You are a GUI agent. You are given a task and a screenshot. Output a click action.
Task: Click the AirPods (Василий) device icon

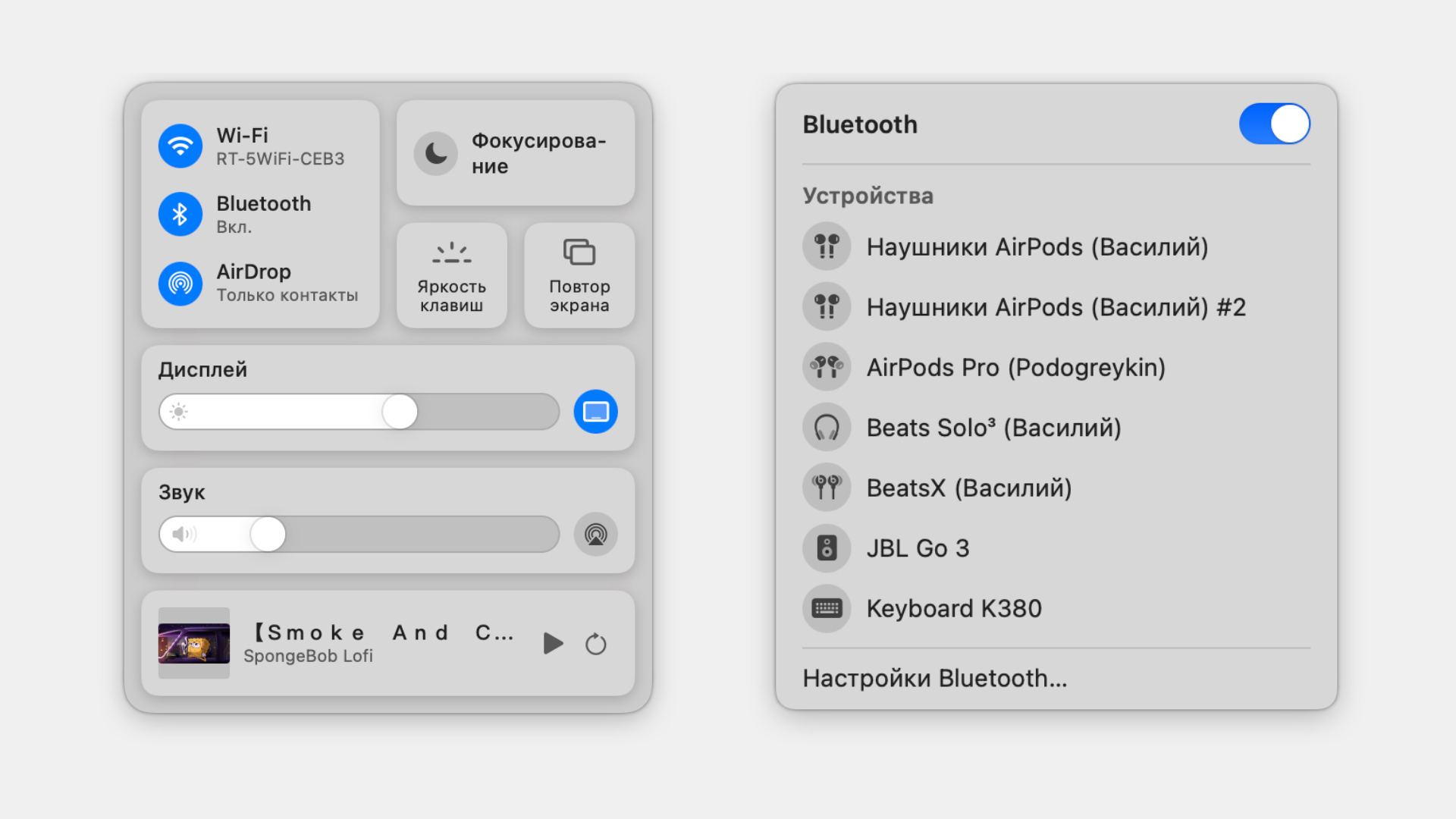pos(827,246)
